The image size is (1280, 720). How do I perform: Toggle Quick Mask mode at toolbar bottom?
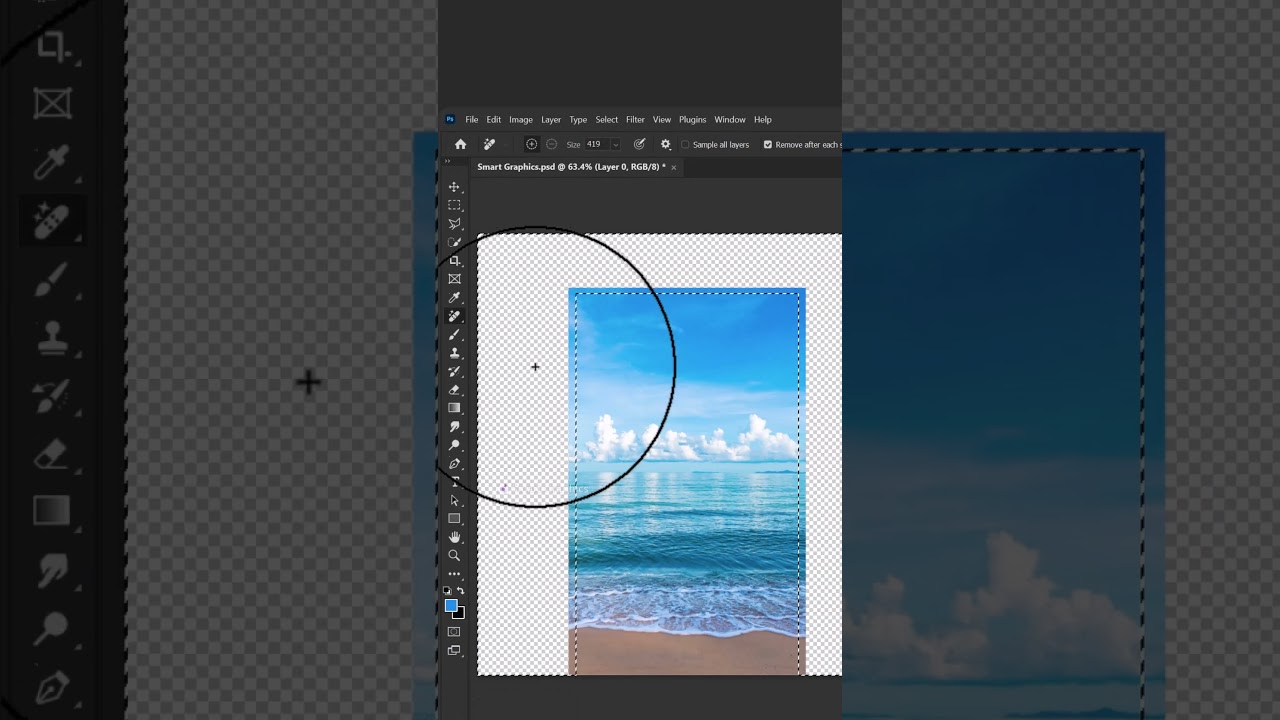click(x=455, y=629)
